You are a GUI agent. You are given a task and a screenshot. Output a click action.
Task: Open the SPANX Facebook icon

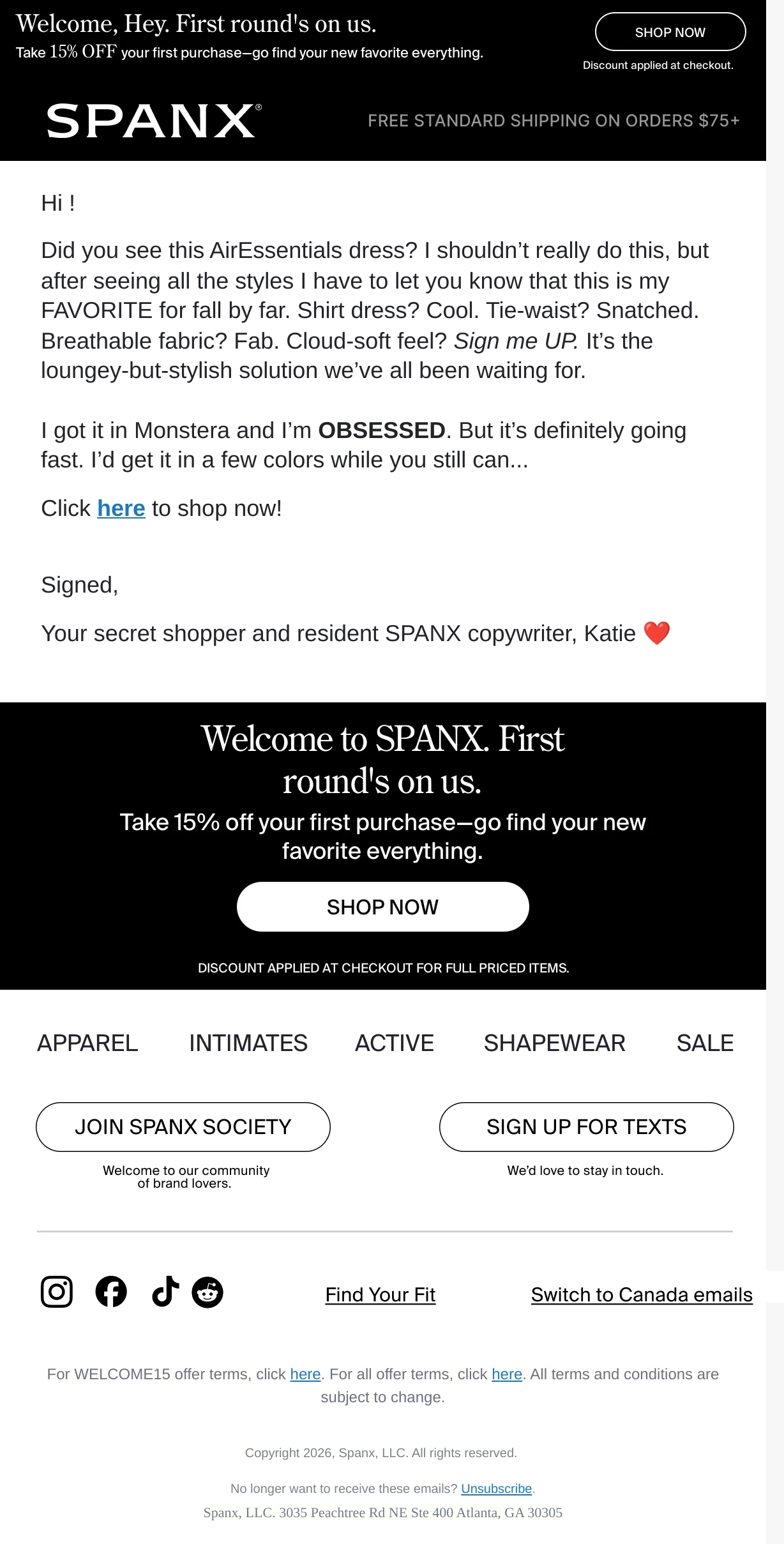tap(111, 1292)
